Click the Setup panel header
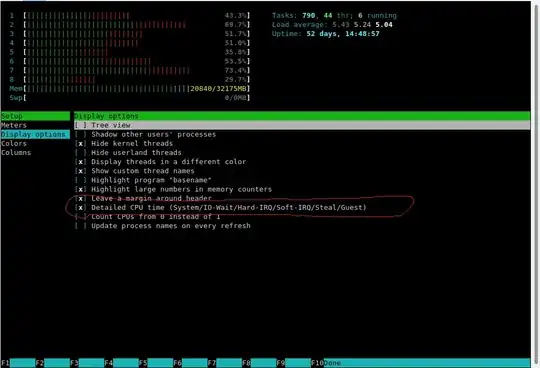Image resolution: width=540 pixels, height=368 pixels. pos(35,116)
